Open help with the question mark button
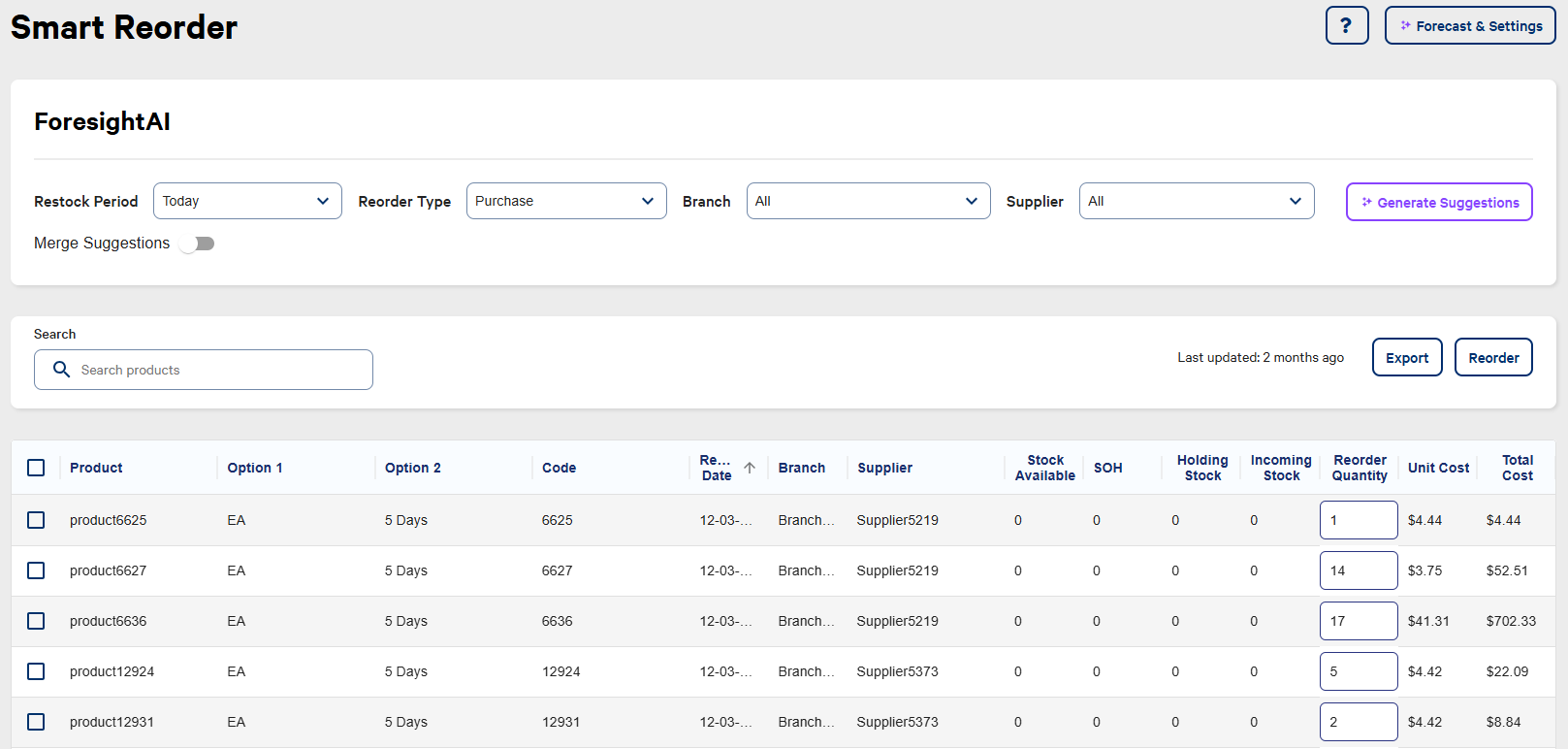The height and width of the screenshot is (749, 1568). [x=1347, y=25]
